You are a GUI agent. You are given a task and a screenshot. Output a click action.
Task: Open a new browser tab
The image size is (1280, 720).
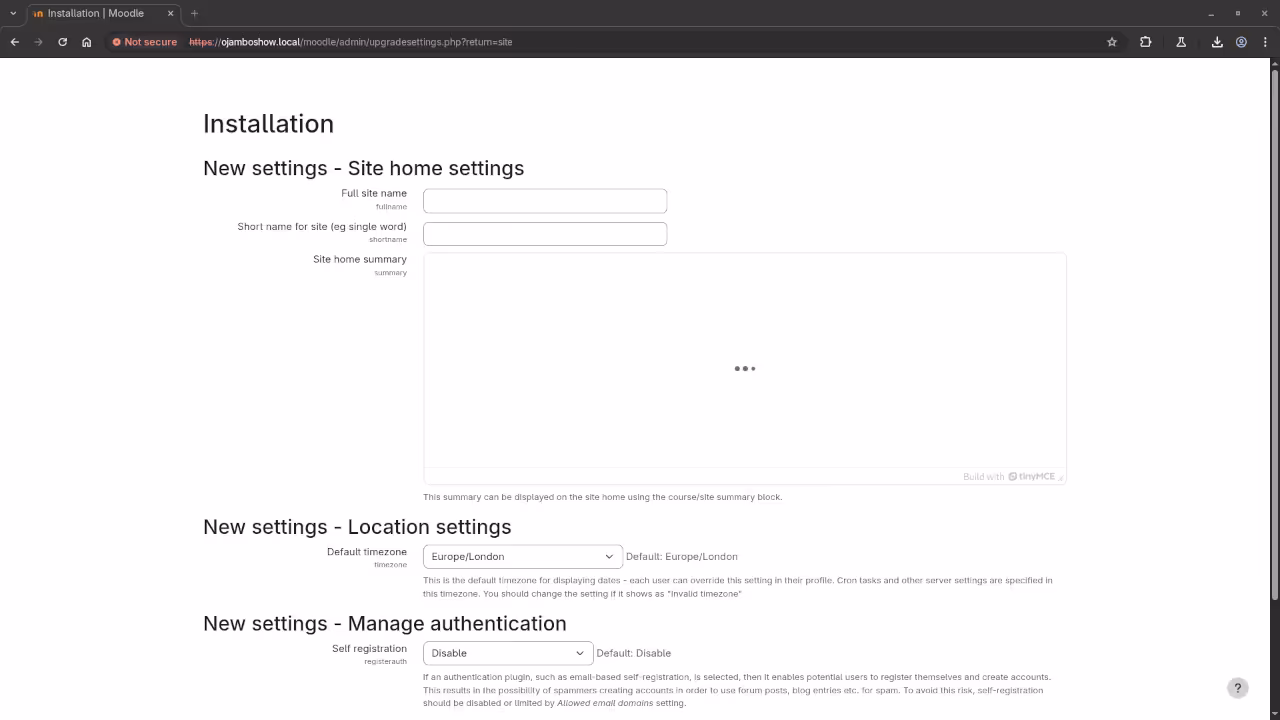pos(194,13)
